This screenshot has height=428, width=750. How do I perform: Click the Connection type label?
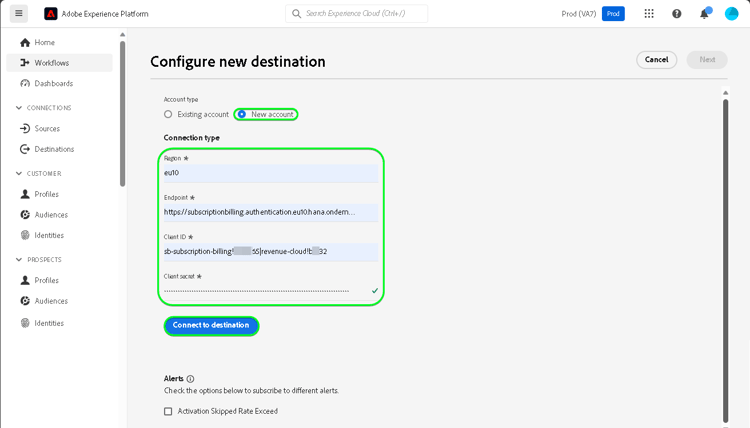coord(191,138)
